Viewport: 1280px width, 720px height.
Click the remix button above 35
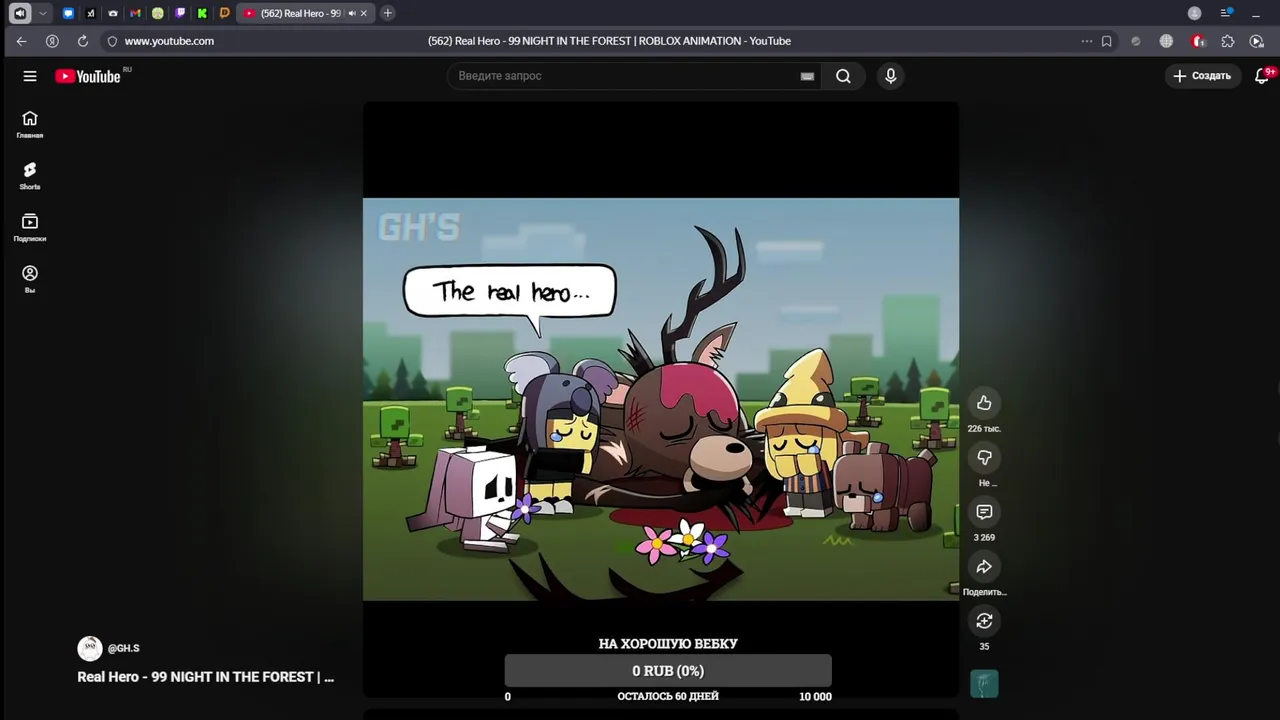984,621
